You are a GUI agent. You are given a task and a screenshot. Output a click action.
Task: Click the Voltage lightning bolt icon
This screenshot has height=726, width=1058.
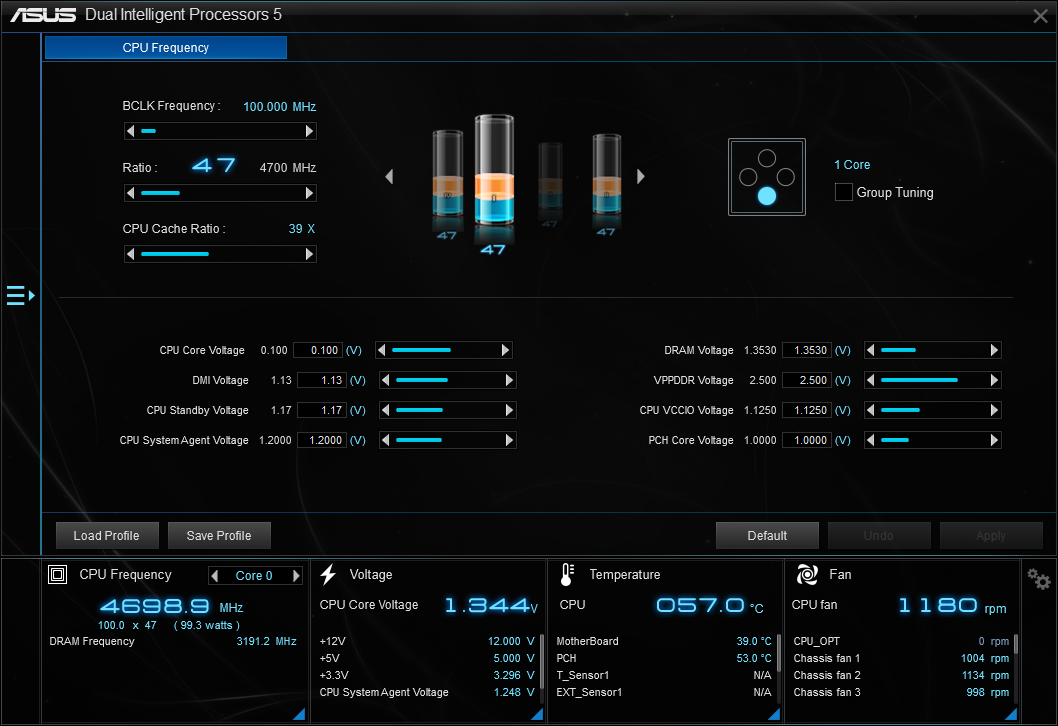[329, 574]
